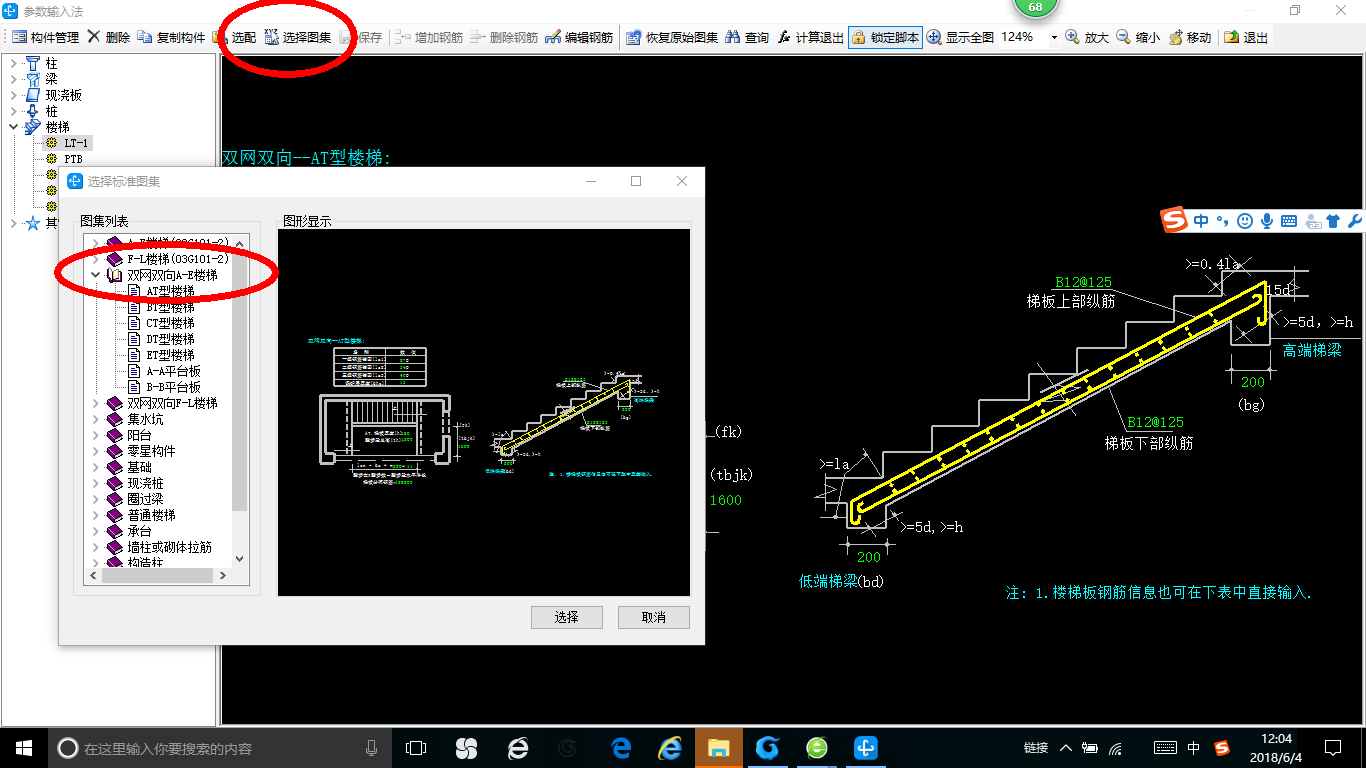Click the 放大 zoom-in icon
This screenshot has height=768, width=1366.
(1072, 37)
